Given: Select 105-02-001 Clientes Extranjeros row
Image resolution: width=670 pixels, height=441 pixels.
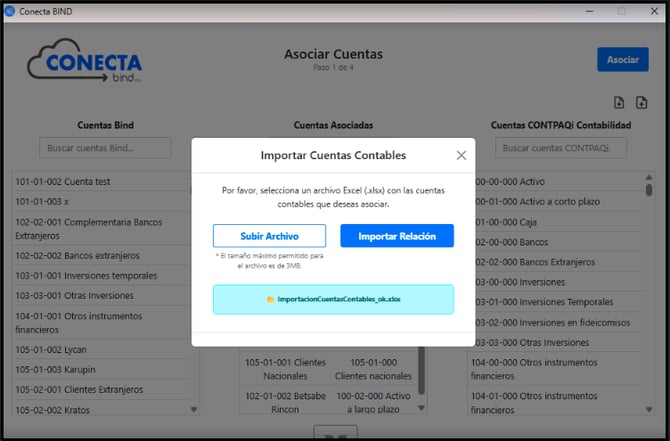Looking at the screenshot, I should click(101, 389).
